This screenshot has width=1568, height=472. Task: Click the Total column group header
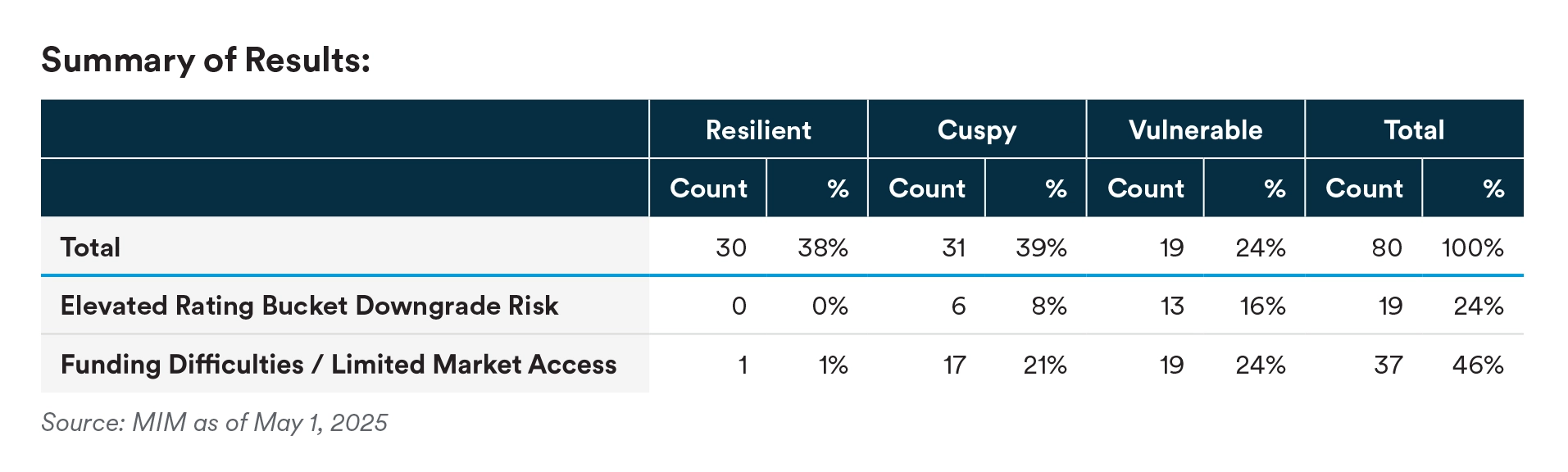click(x=1414, y=129)
